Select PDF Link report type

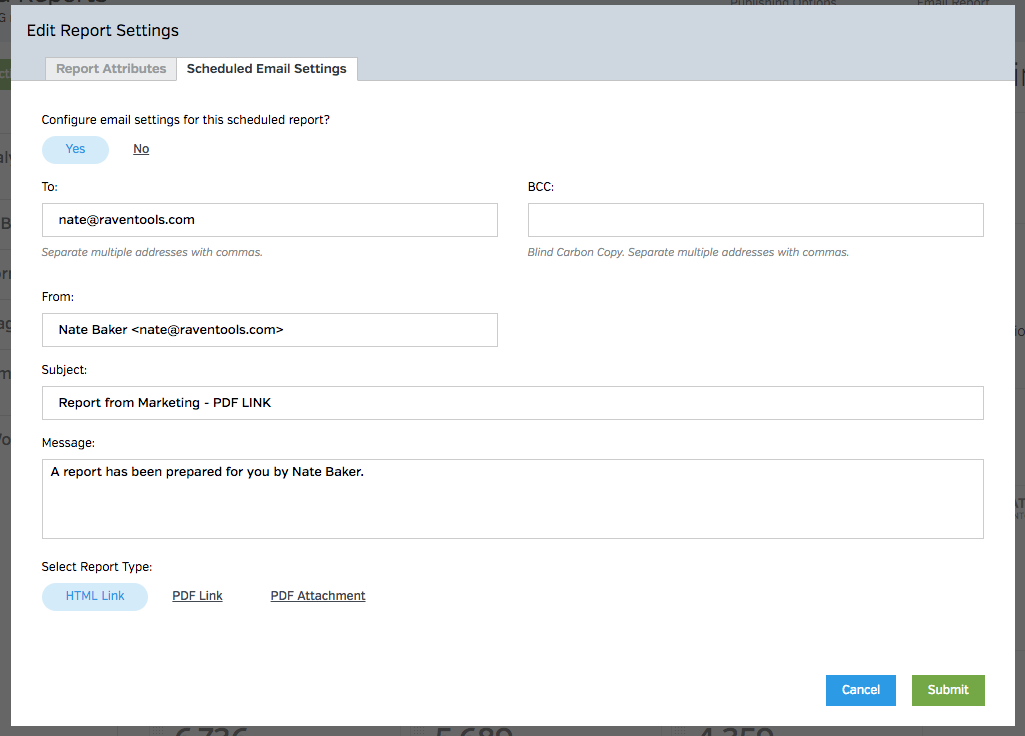click(197, 596)
